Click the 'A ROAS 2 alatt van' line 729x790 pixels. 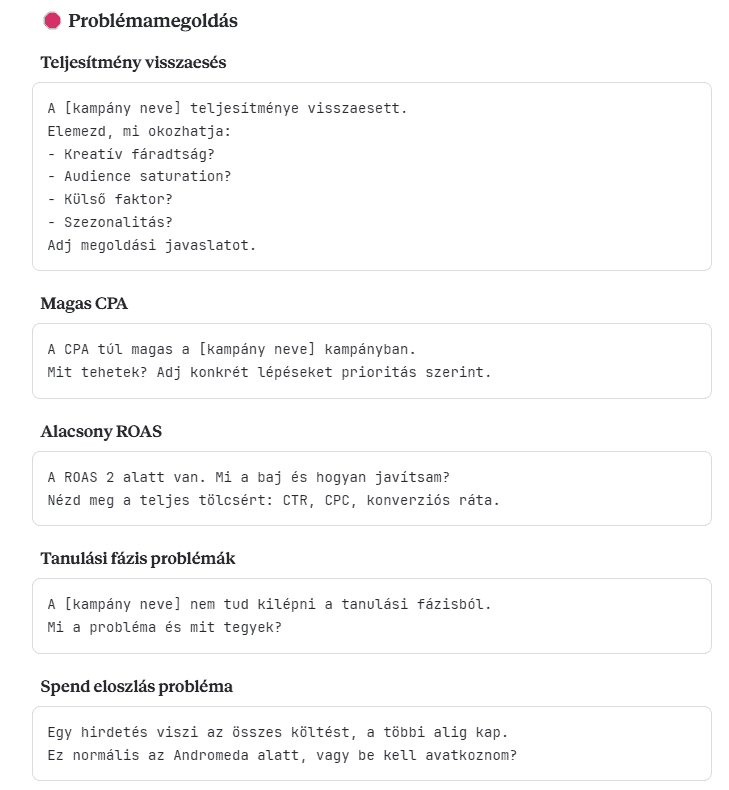[x=256, y=477]
